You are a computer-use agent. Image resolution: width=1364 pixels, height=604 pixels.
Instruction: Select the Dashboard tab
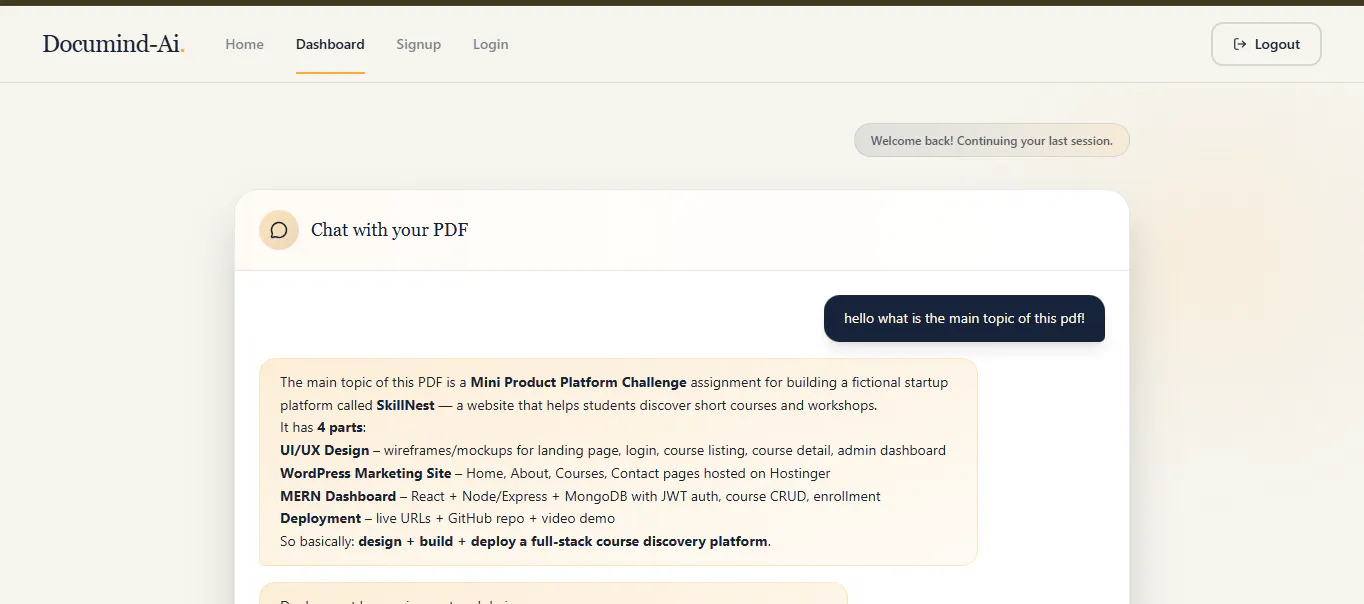pyautogui.click(x=330, y=44)
